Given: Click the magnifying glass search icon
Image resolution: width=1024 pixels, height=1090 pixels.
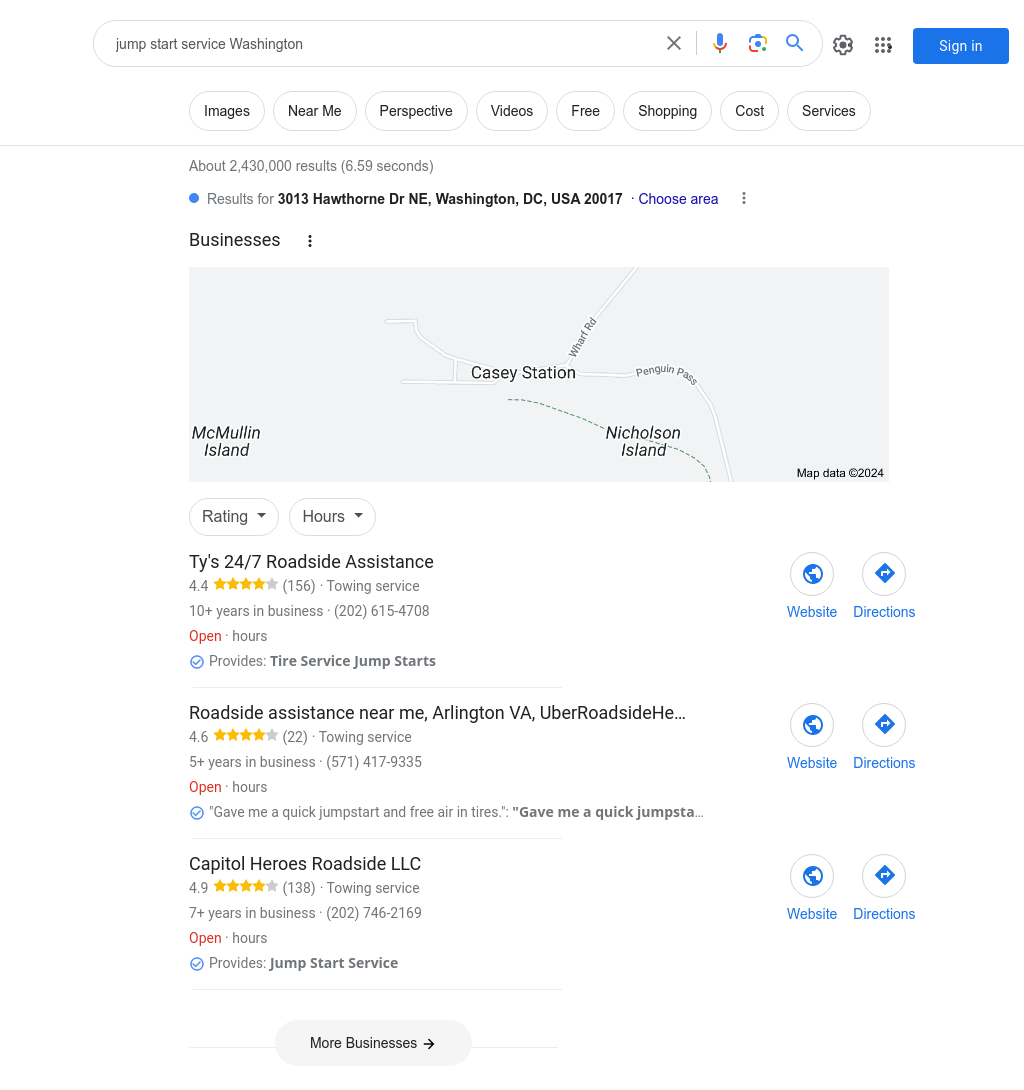Looking at the screenshot, I should [795, 43].
